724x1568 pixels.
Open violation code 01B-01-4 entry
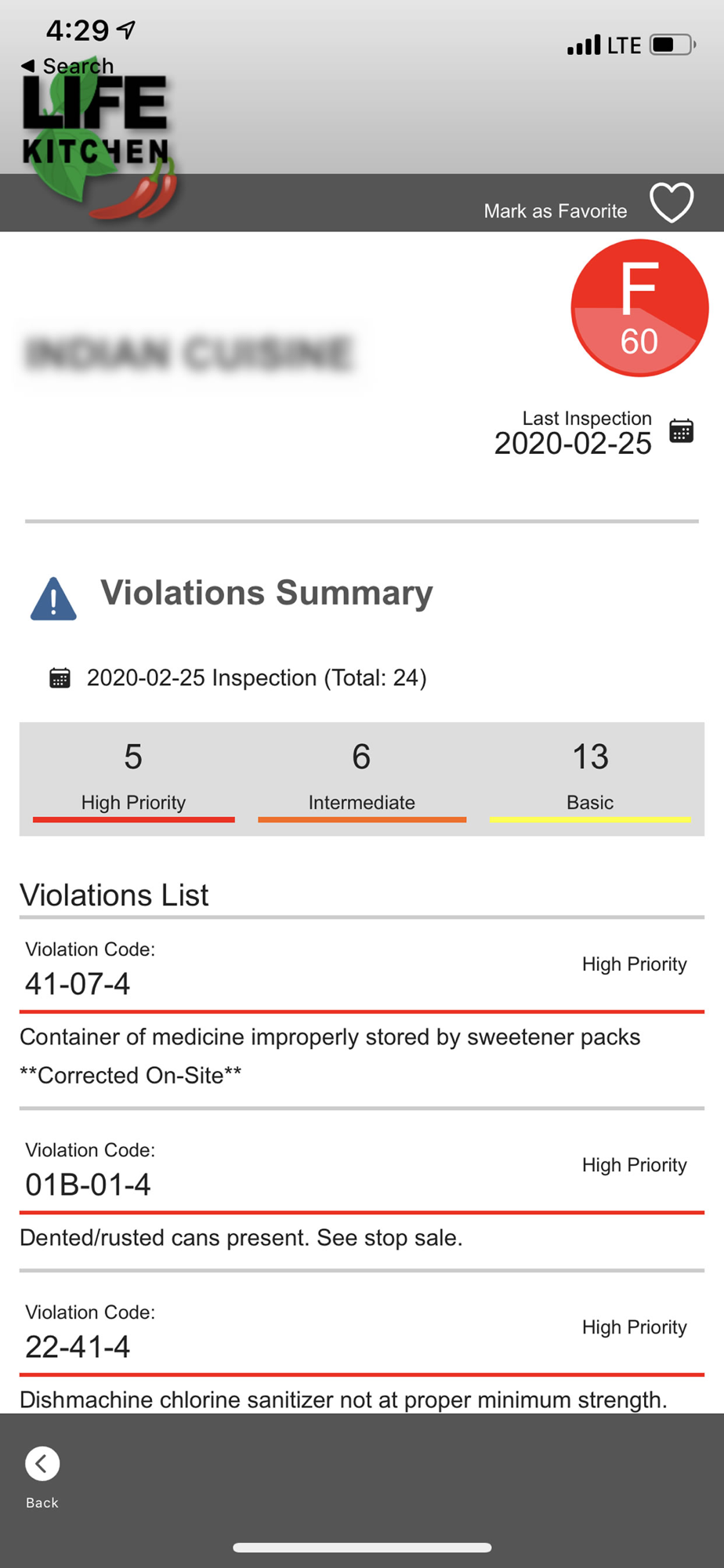[362, 1191]
